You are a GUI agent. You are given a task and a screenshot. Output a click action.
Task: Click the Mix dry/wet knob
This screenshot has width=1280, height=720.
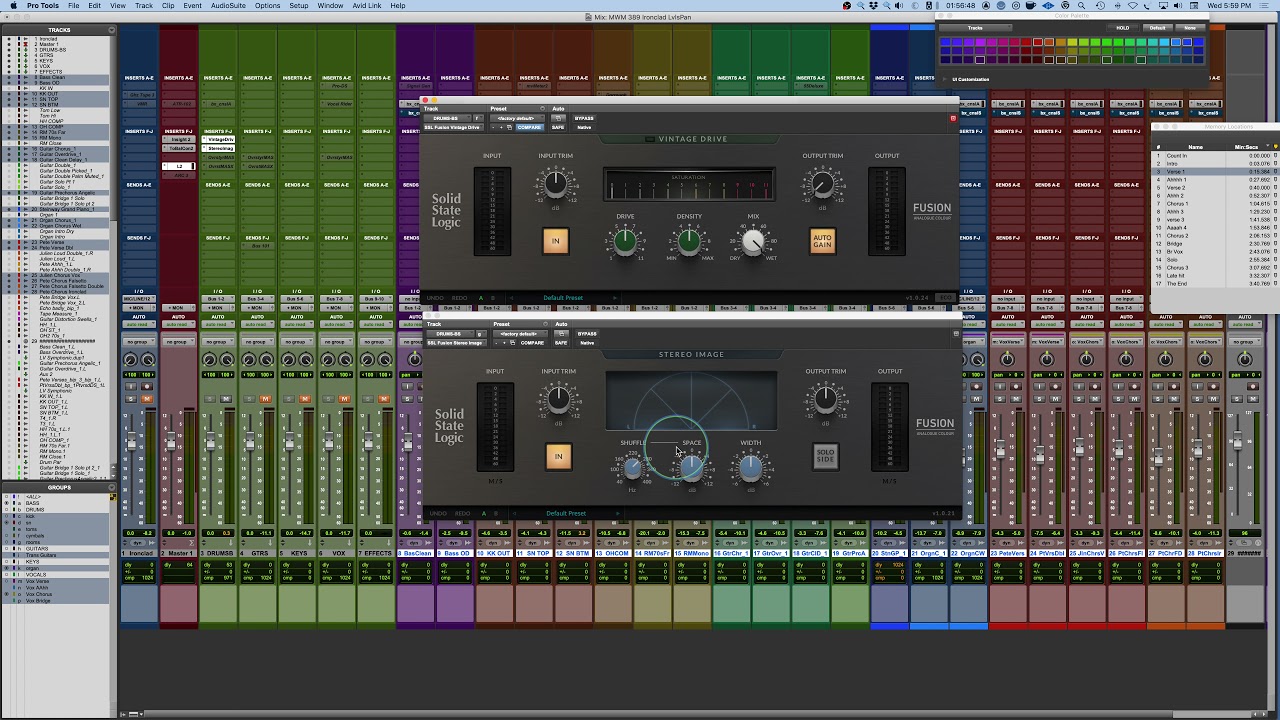(753, 241)
